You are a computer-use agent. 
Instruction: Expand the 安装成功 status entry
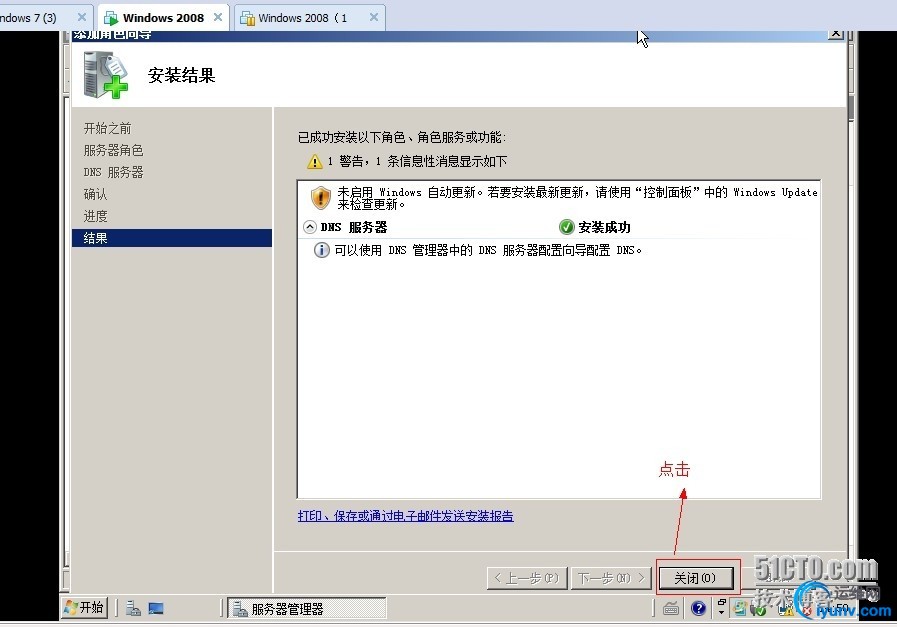pyautogui.click(x=566, y=227)
